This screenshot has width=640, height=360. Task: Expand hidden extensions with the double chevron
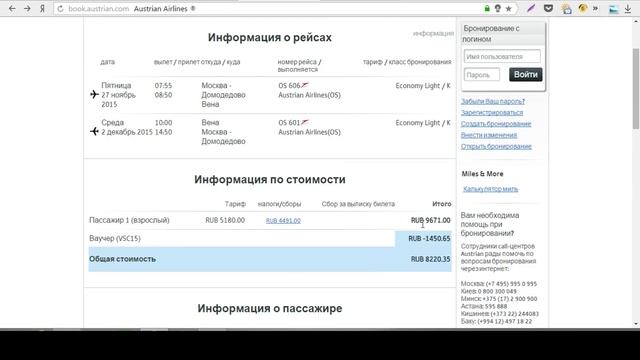pos(595,8)
